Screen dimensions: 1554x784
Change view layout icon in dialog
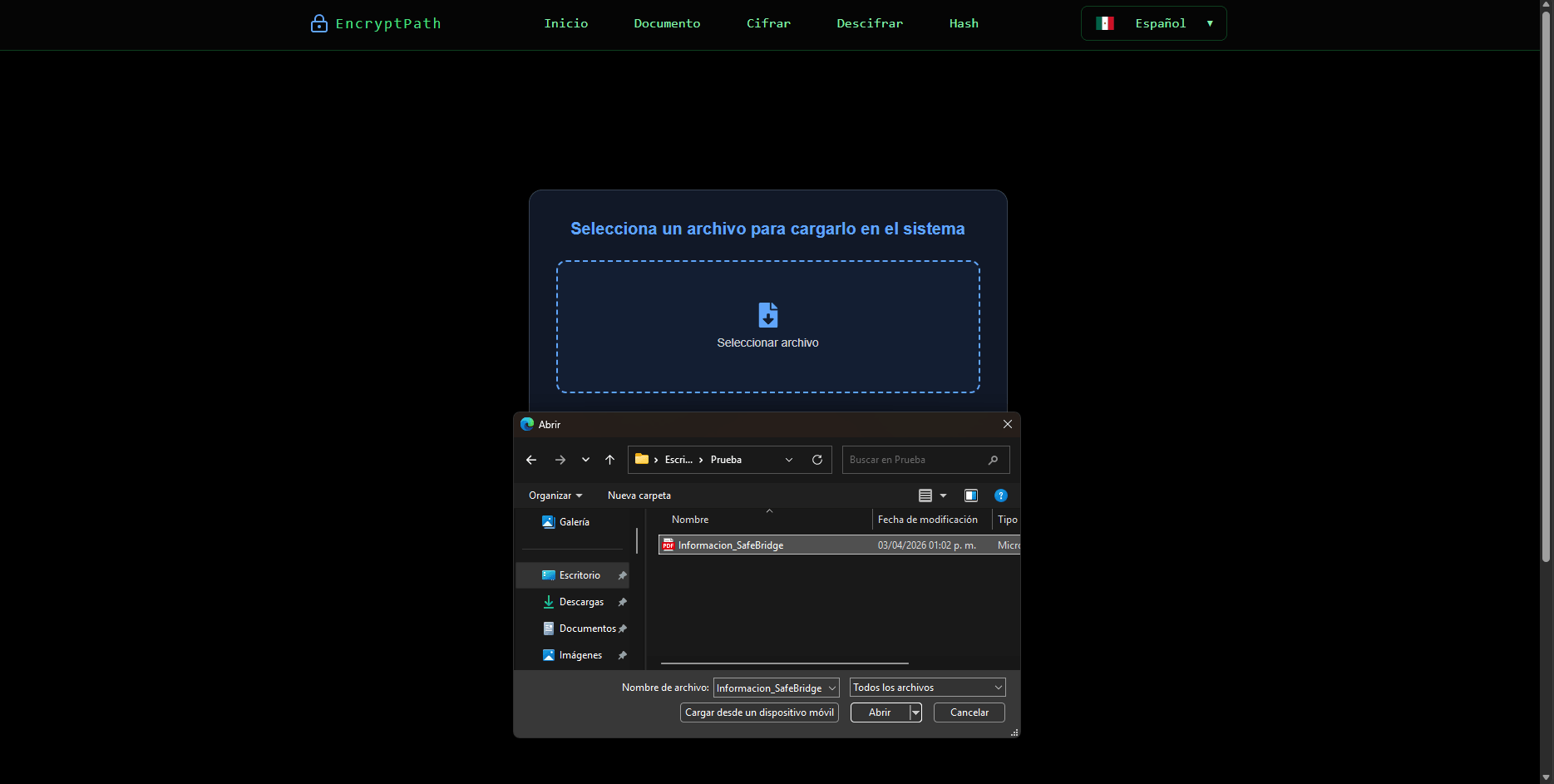click(925, 496)
